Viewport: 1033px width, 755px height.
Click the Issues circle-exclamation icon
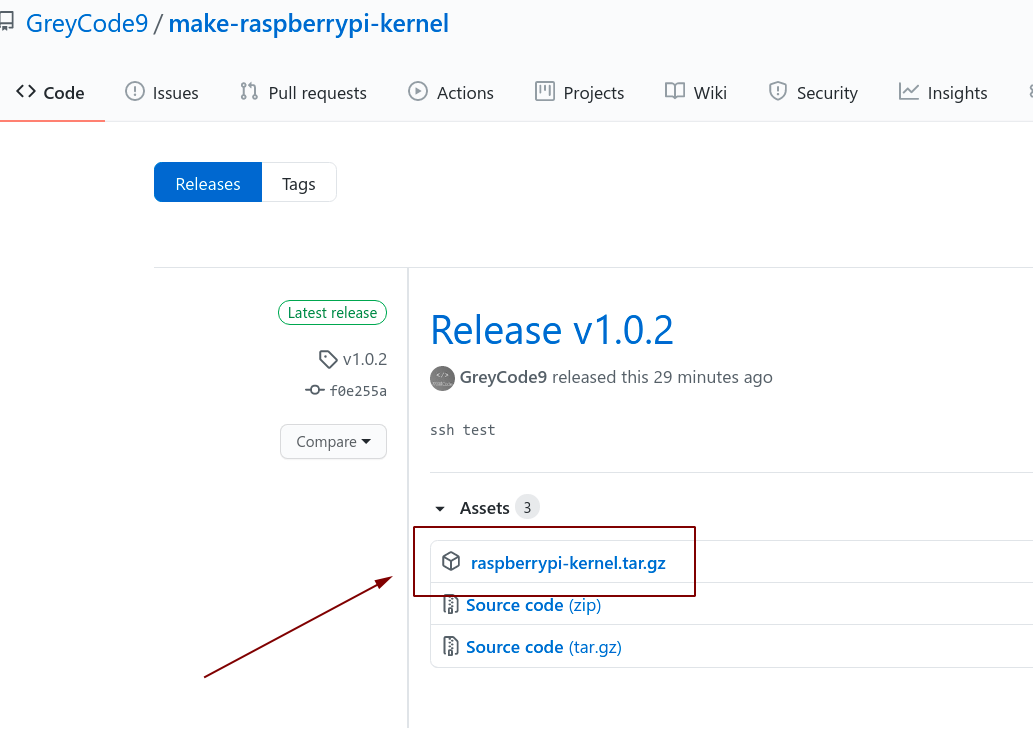tap(134, 91)
